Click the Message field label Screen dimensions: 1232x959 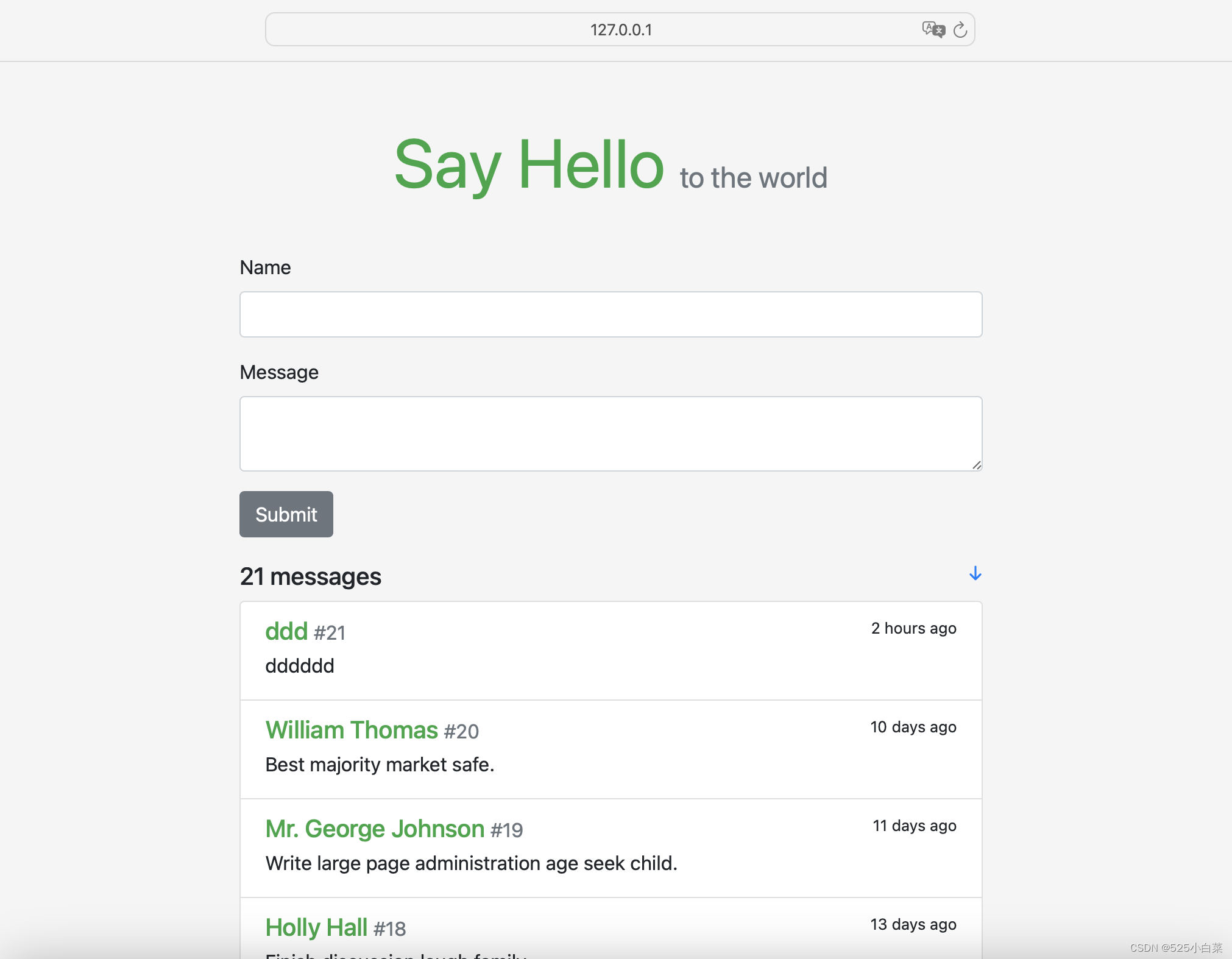279,372
